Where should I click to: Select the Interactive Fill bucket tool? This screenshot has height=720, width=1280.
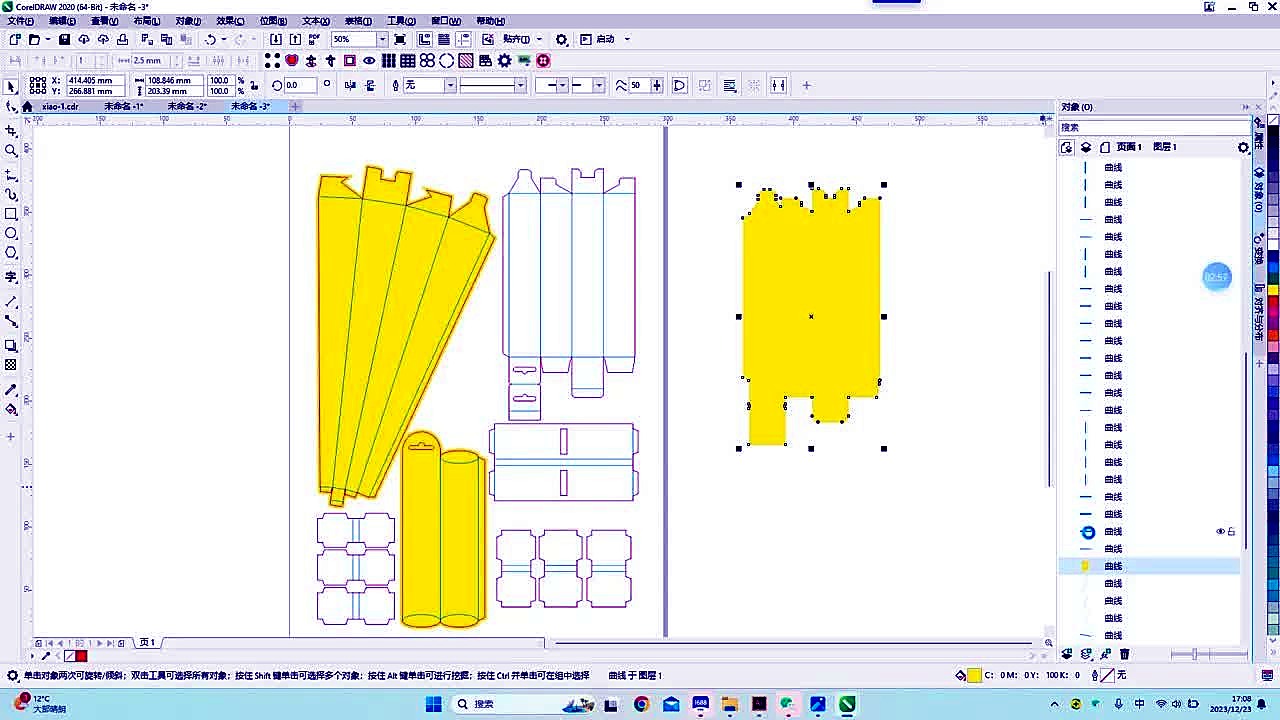(11, 409)
